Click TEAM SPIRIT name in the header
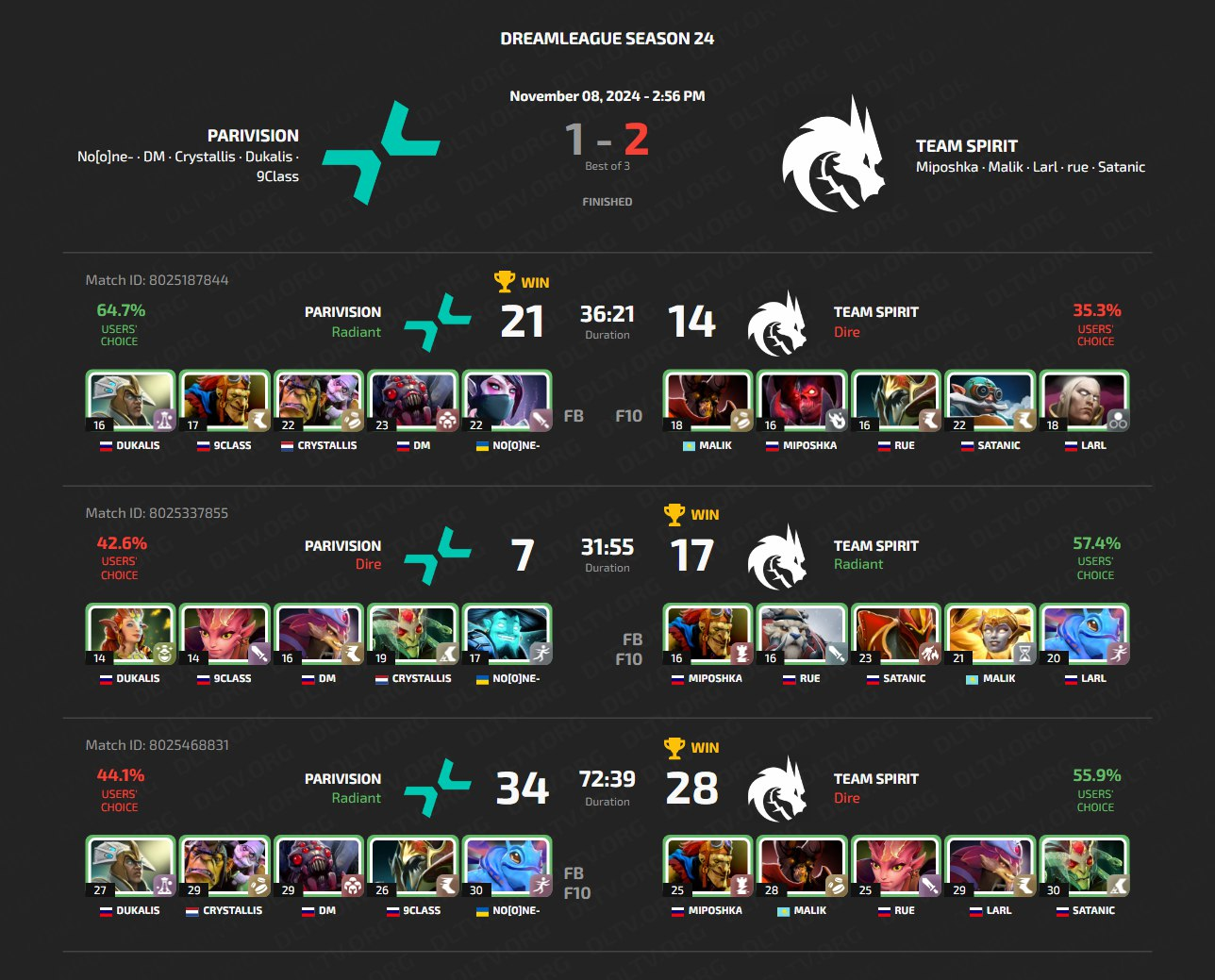The image size is (1215, 980). [967, 146]
